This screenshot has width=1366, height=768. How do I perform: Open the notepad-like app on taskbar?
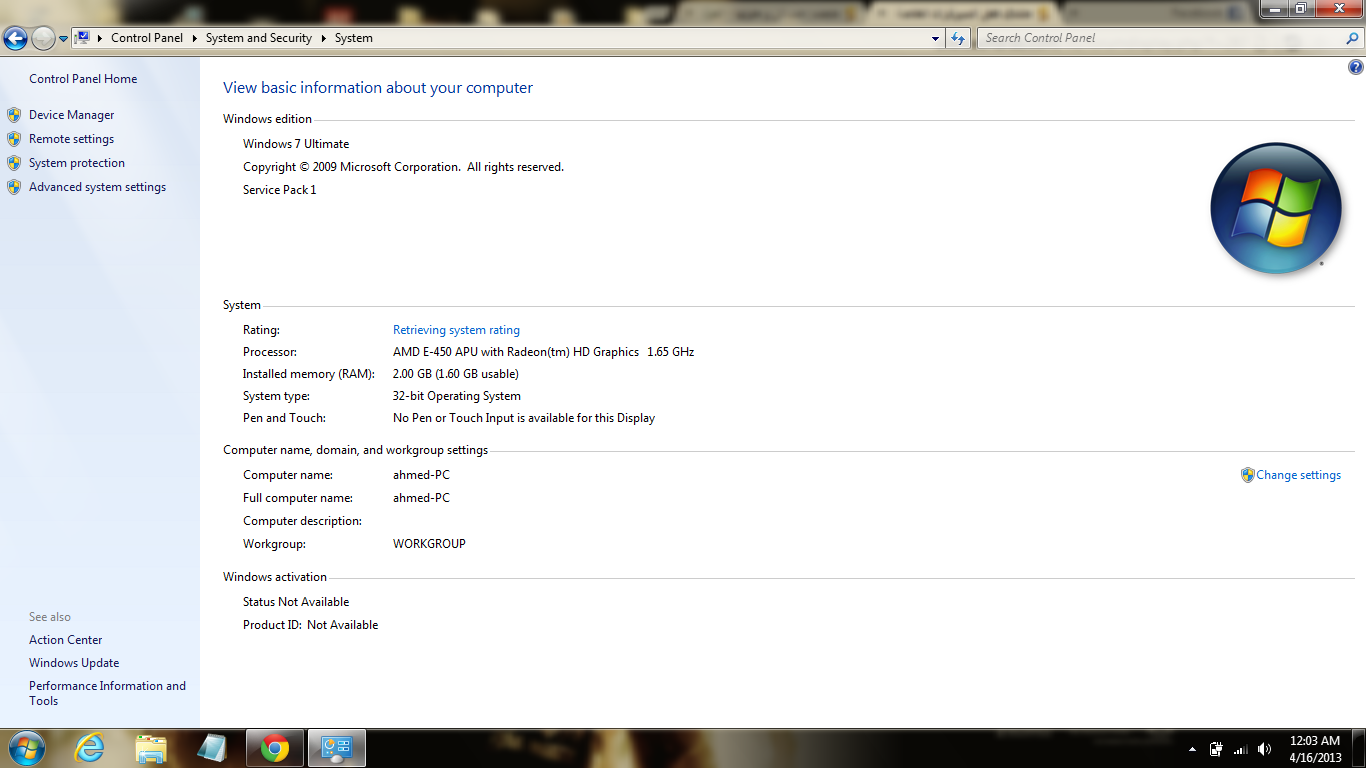point(213,748)
